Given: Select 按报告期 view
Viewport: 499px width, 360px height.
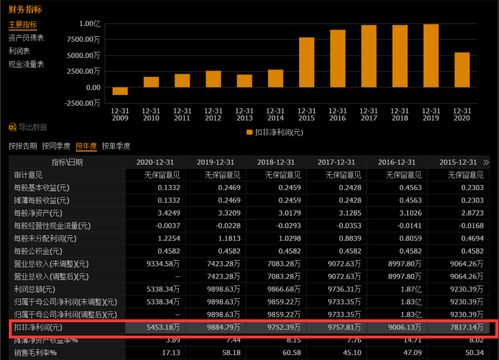Looking at the screenshot, I should [x=23, y=146].
